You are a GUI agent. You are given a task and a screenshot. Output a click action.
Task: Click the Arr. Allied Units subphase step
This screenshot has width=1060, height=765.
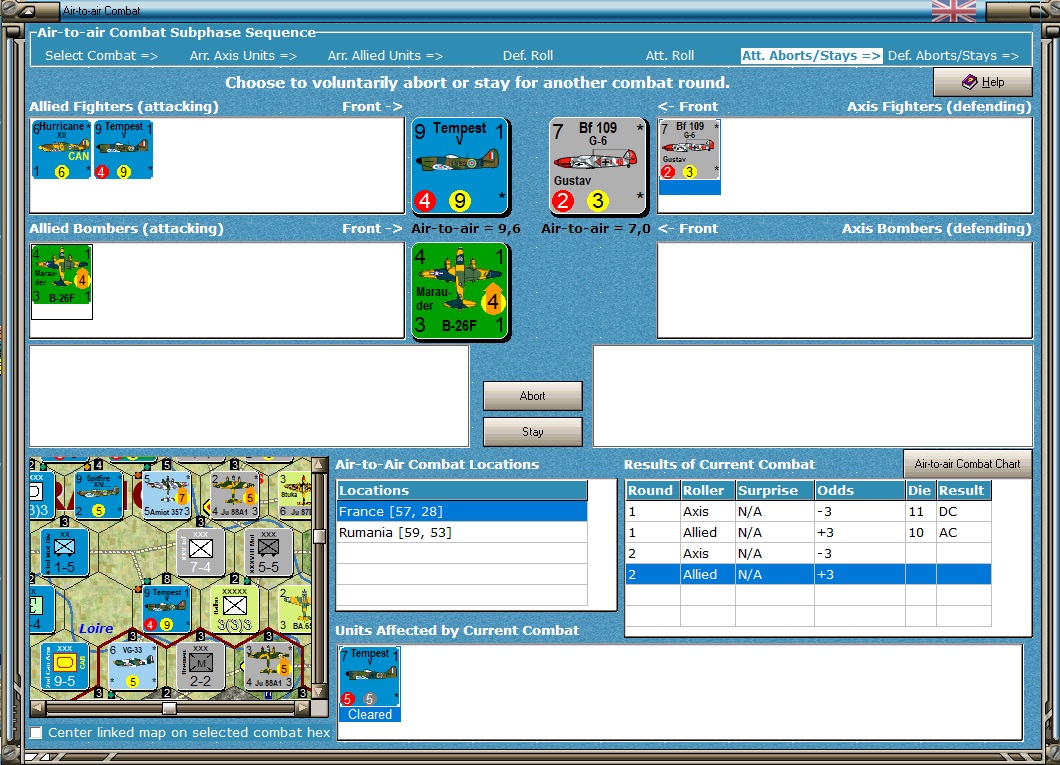tap(385, 55)
